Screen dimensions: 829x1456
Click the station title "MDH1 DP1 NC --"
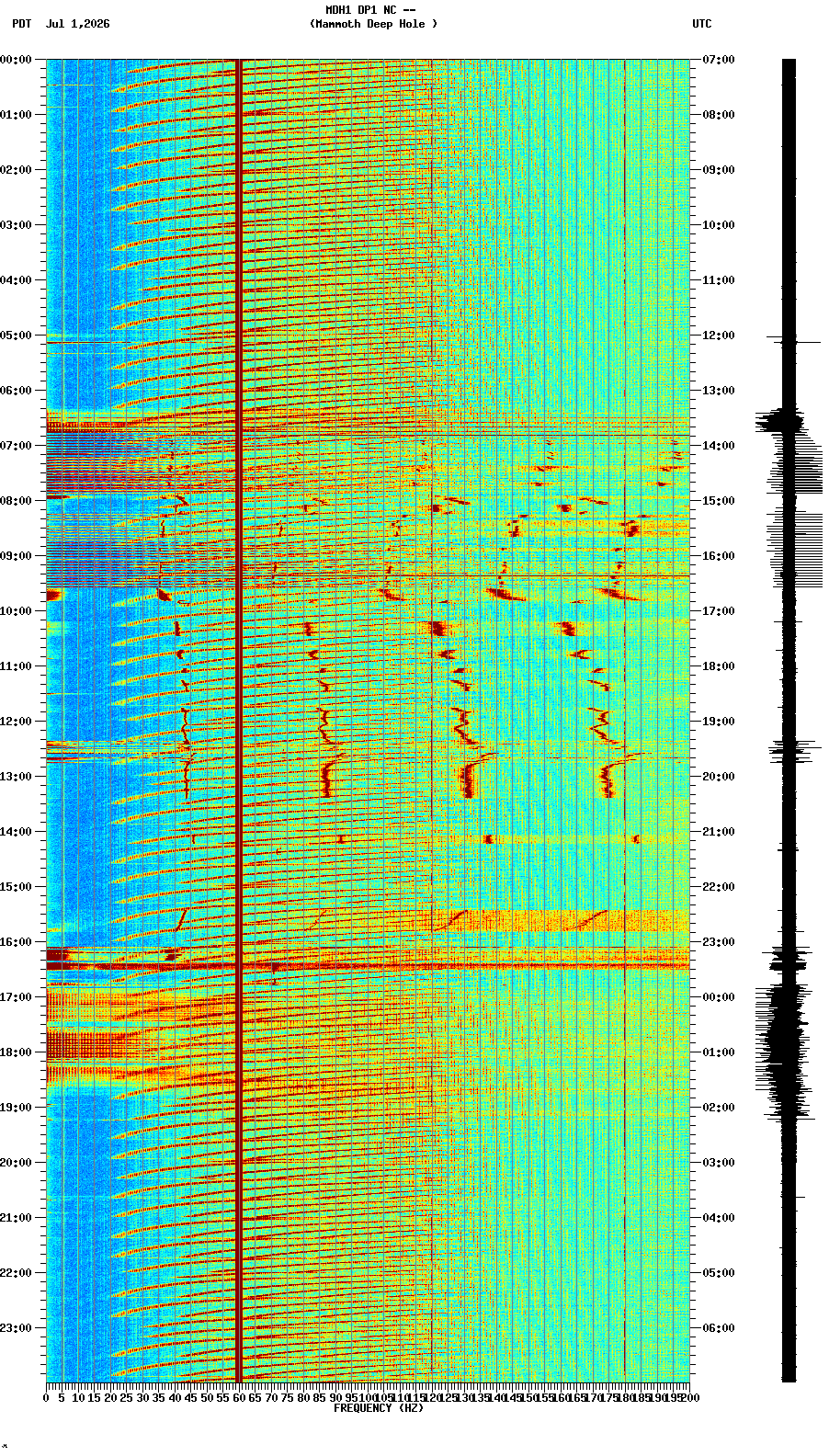point(370,10)
